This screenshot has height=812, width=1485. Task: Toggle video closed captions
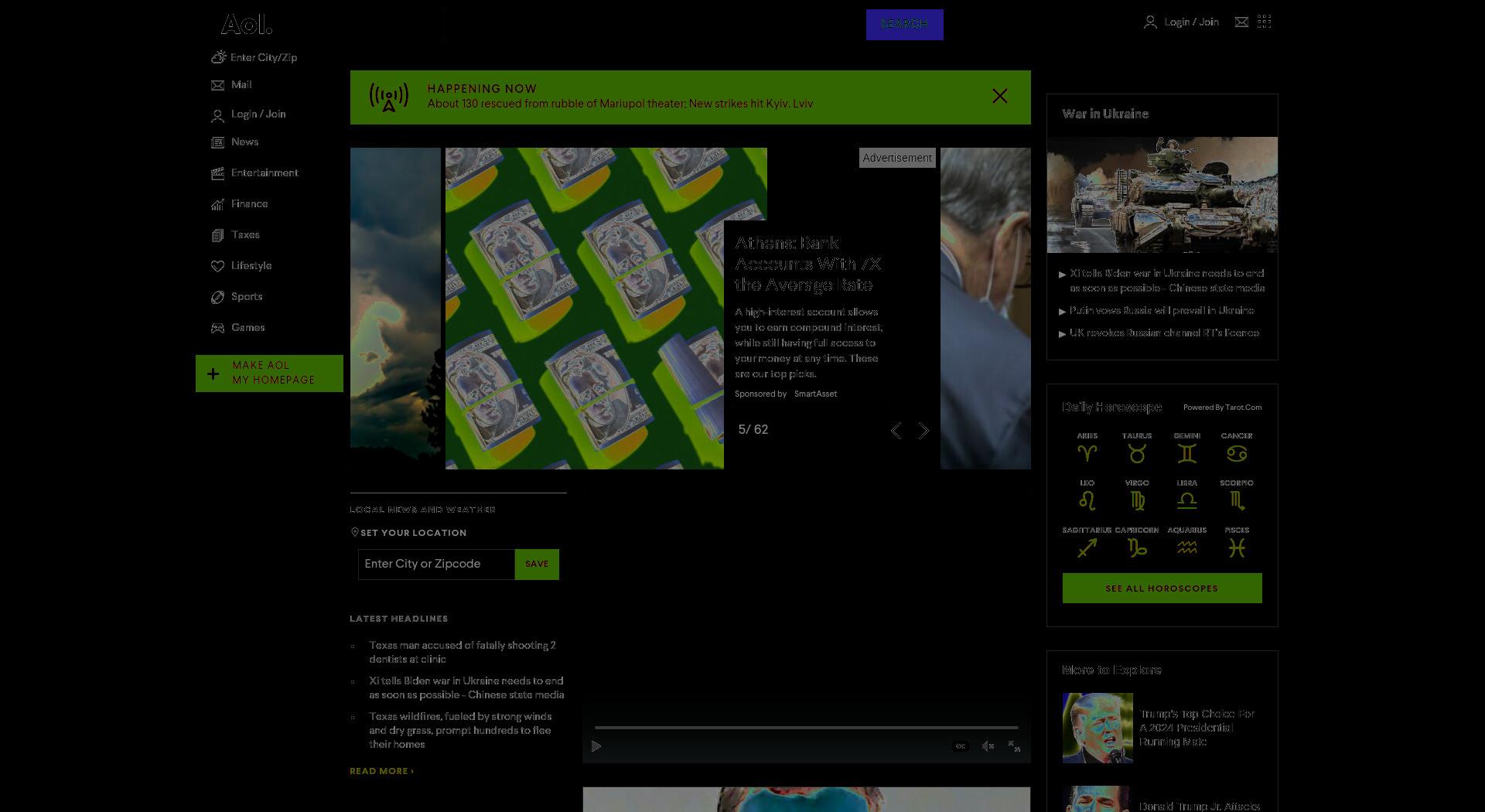coord(961,746)
